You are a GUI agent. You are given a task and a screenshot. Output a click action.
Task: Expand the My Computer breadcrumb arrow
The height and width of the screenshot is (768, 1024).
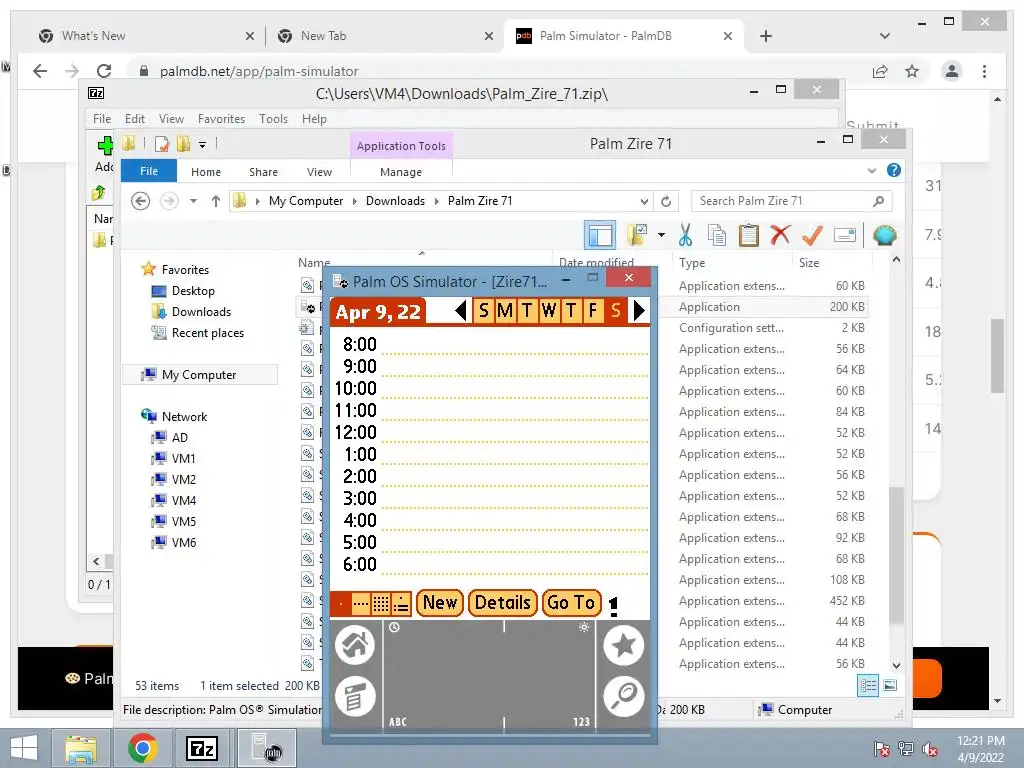click(x=355, y=201)
